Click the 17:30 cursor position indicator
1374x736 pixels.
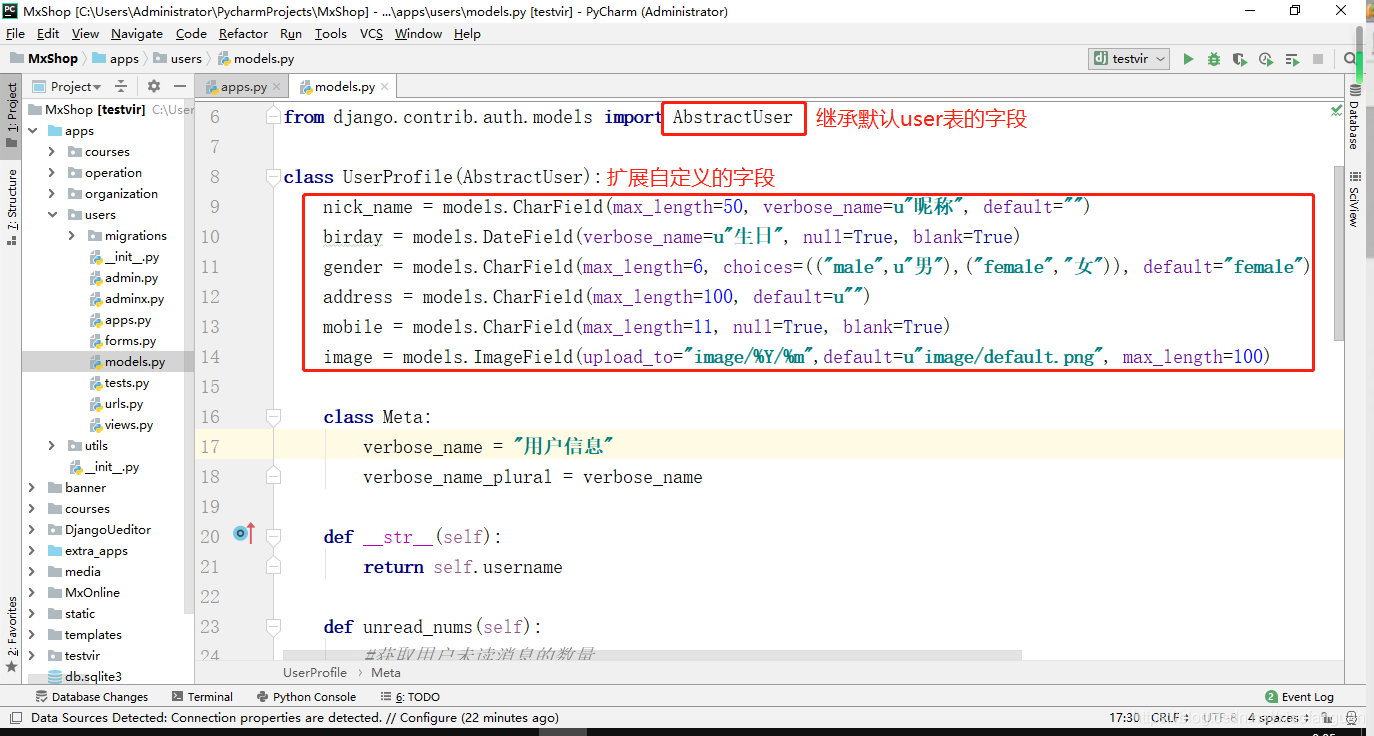(1124, 718)
